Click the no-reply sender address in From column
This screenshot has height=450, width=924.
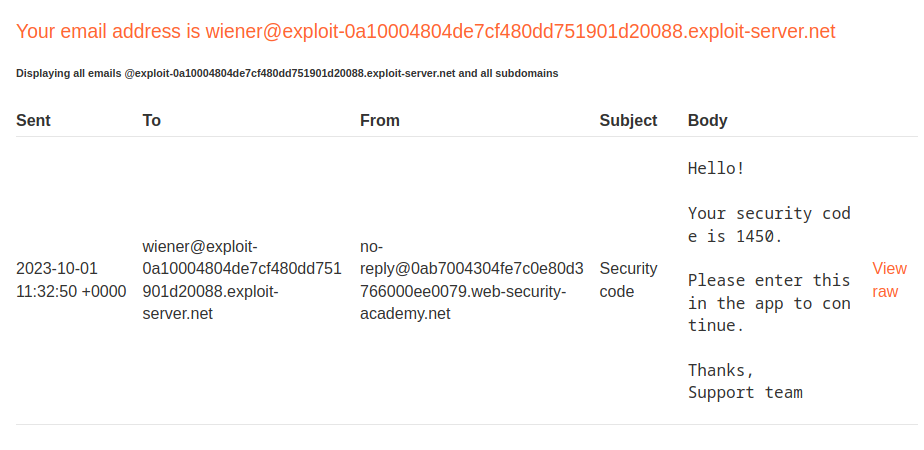[471, 280]
